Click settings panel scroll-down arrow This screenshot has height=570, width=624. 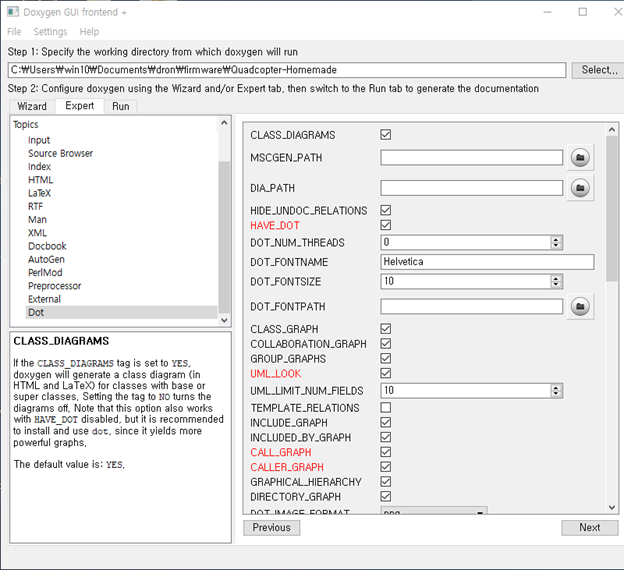point(612,508)
